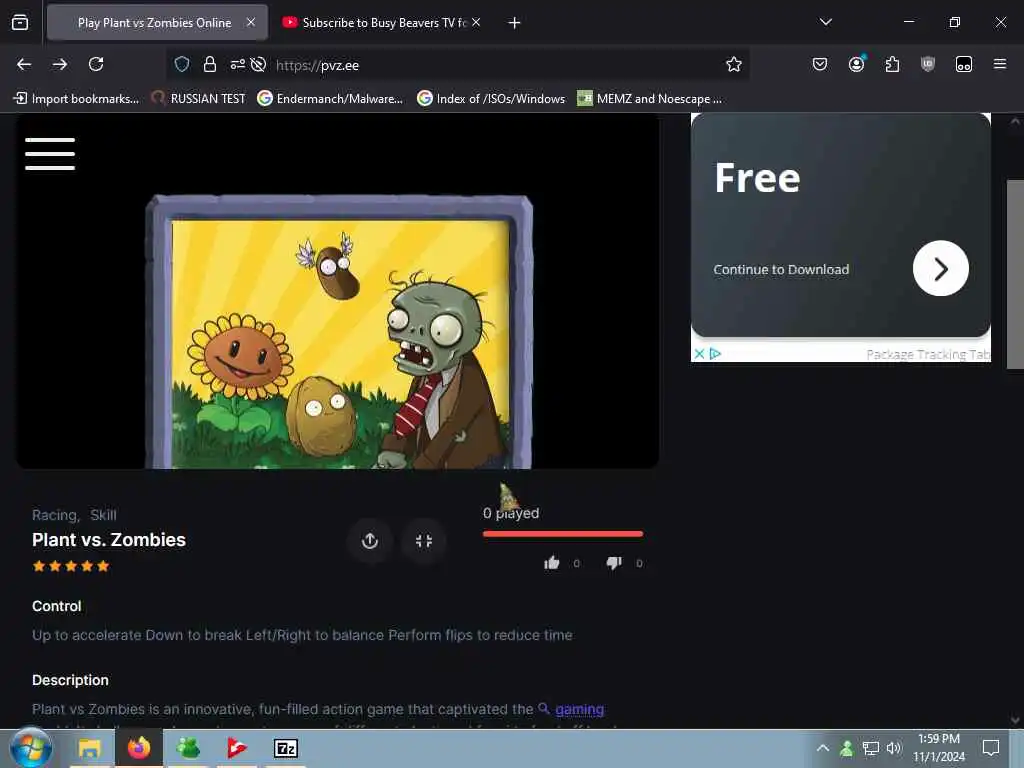Open the taskbar clock showing 1:59 PM
This screenshot has height=768, width=1024.
point(938,748)
